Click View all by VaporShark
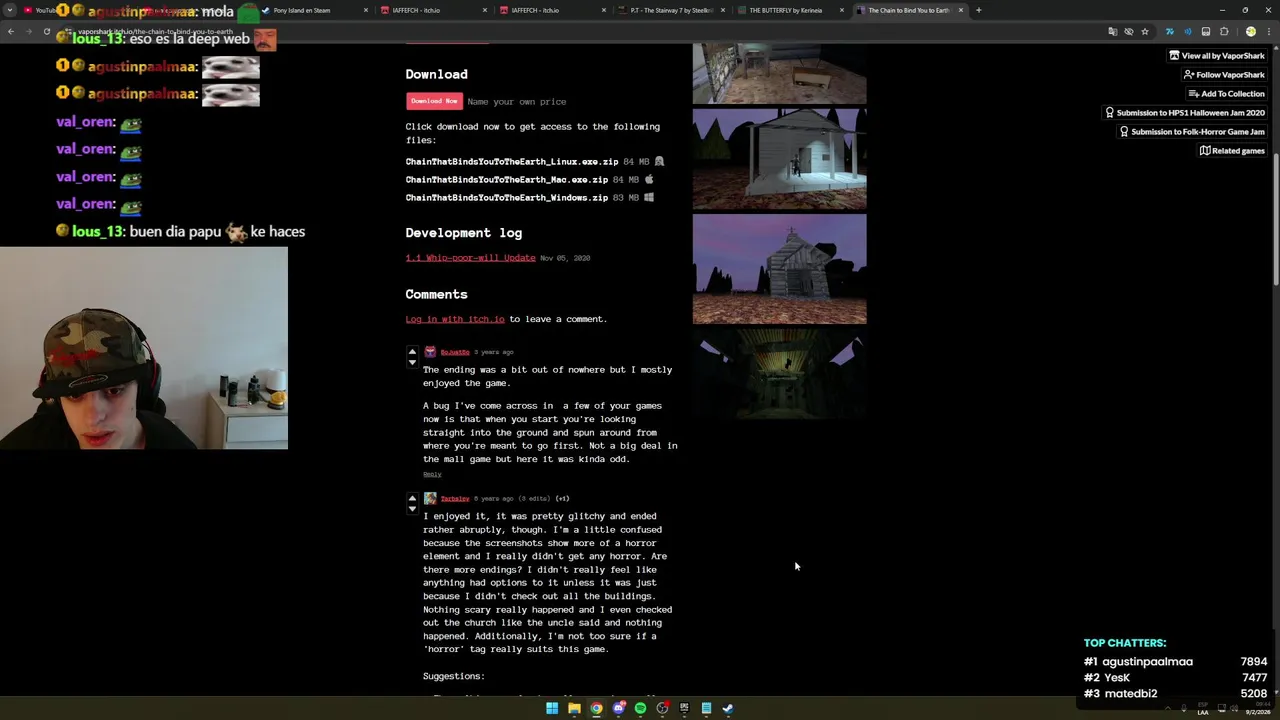 1217,56
